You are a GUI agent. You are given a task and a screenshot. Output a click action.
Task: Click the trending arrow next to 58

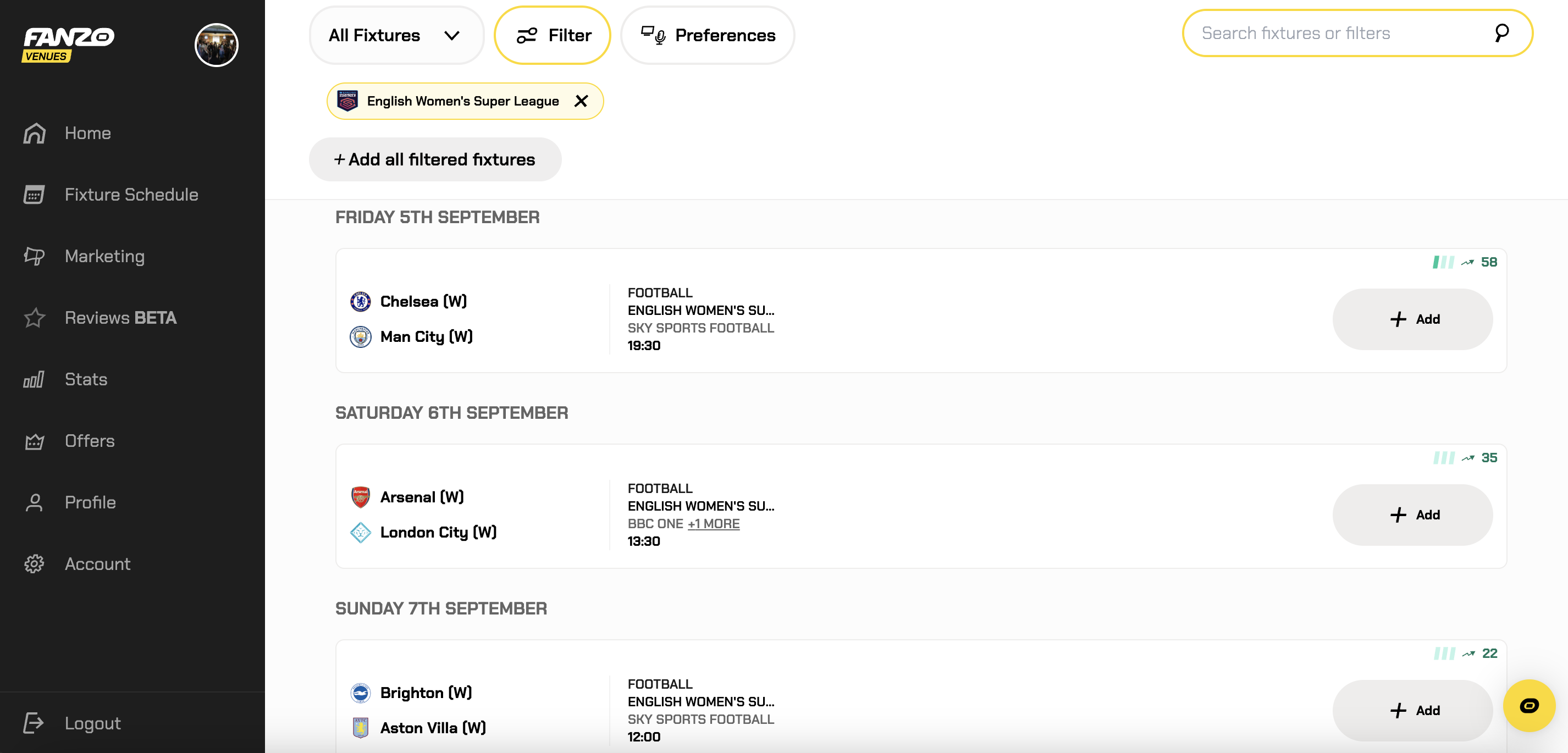(x=1467, y=262)
